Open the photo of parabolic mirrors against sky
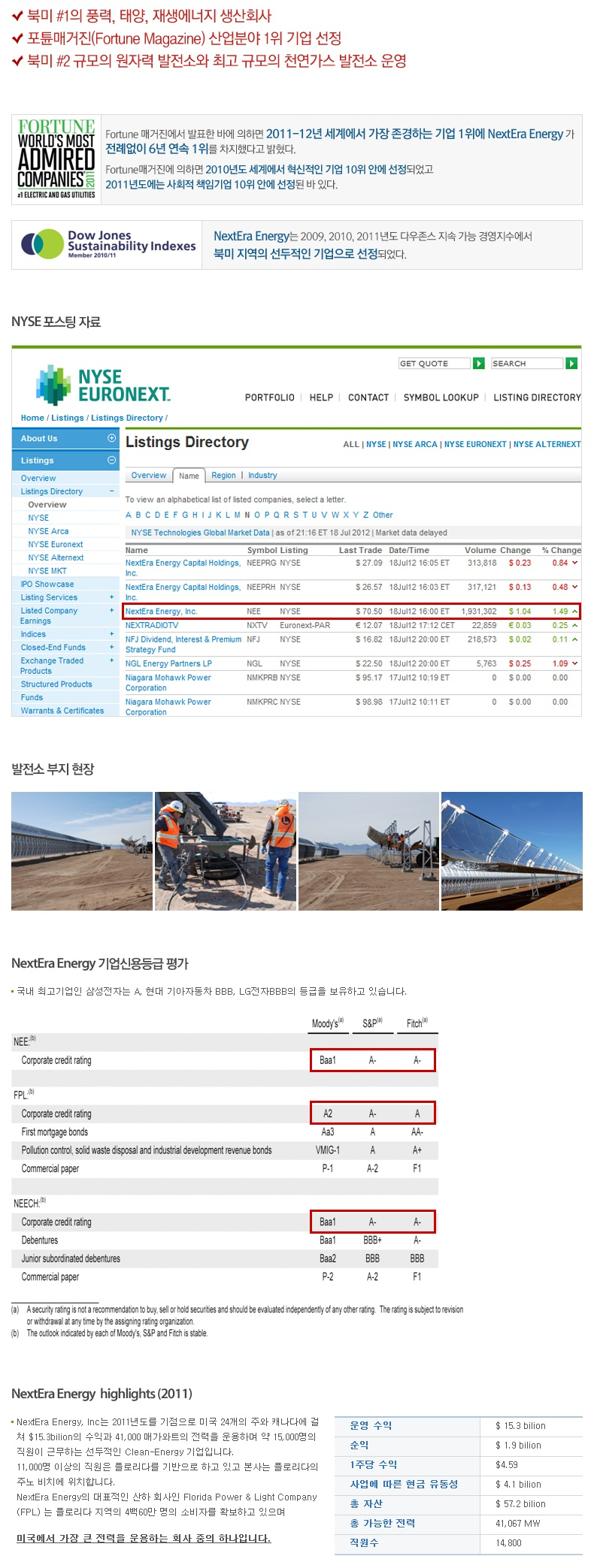 point(512,851)
